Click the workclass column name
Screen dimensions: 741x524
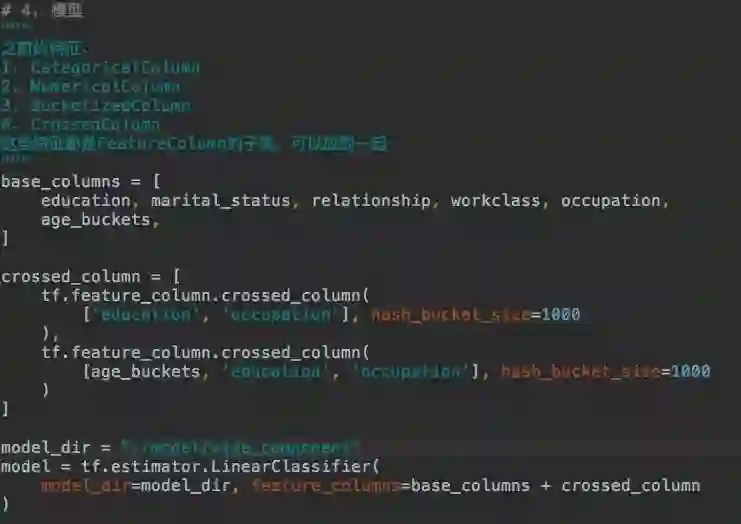pyautogui.click(x=495, y=201)
